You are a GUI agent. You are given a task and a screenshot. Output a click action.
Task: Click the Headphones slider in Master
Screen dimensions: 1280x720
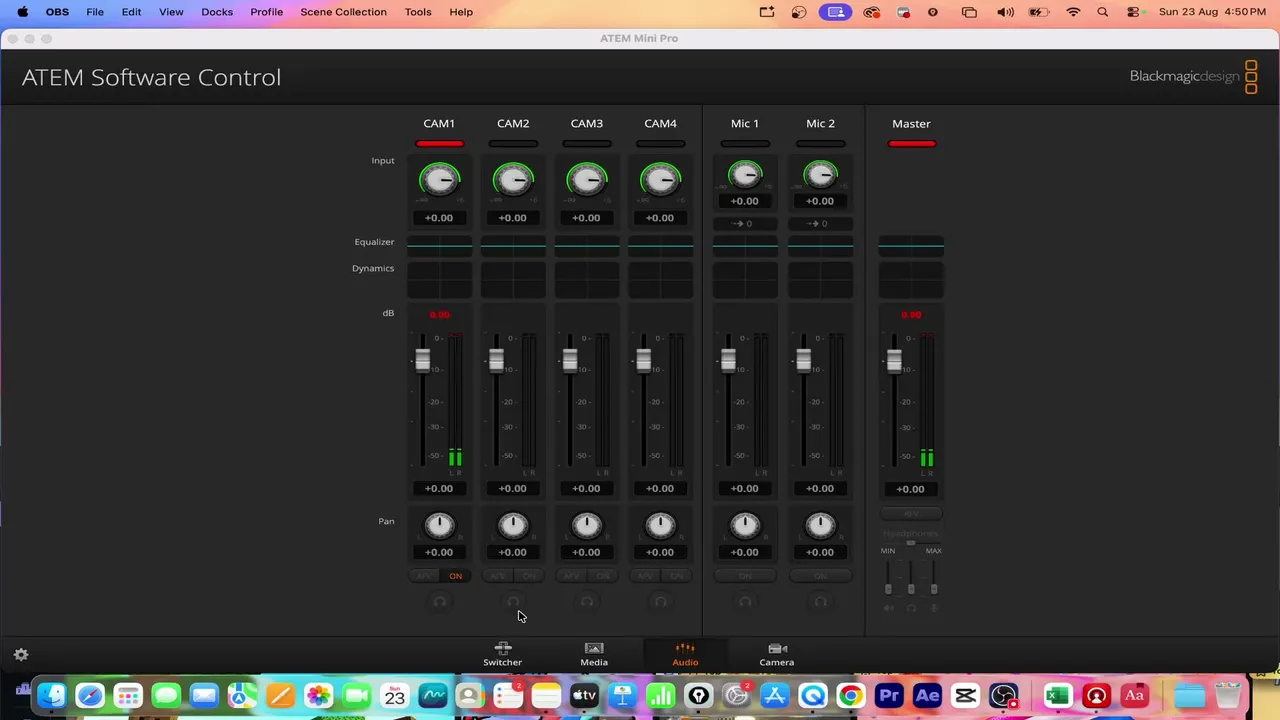point(911,542)
